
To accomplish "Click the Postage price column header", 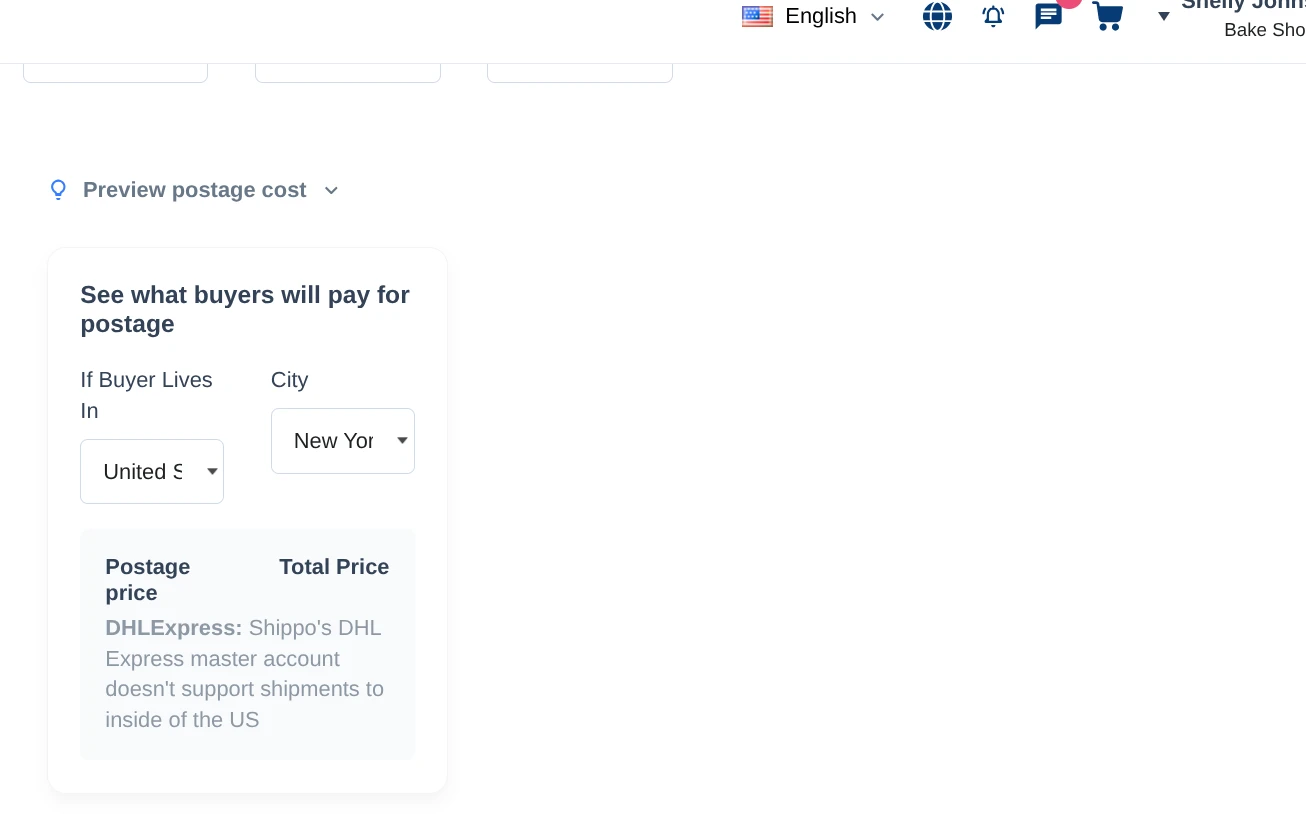I will click(147, 580).
